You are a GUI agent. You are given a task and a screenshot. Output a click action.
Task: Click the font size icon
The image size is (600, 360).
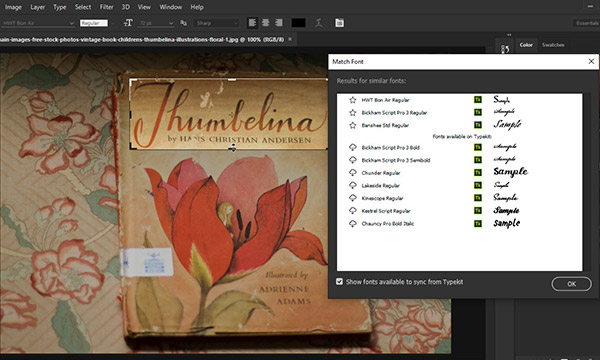pos(128,23)
